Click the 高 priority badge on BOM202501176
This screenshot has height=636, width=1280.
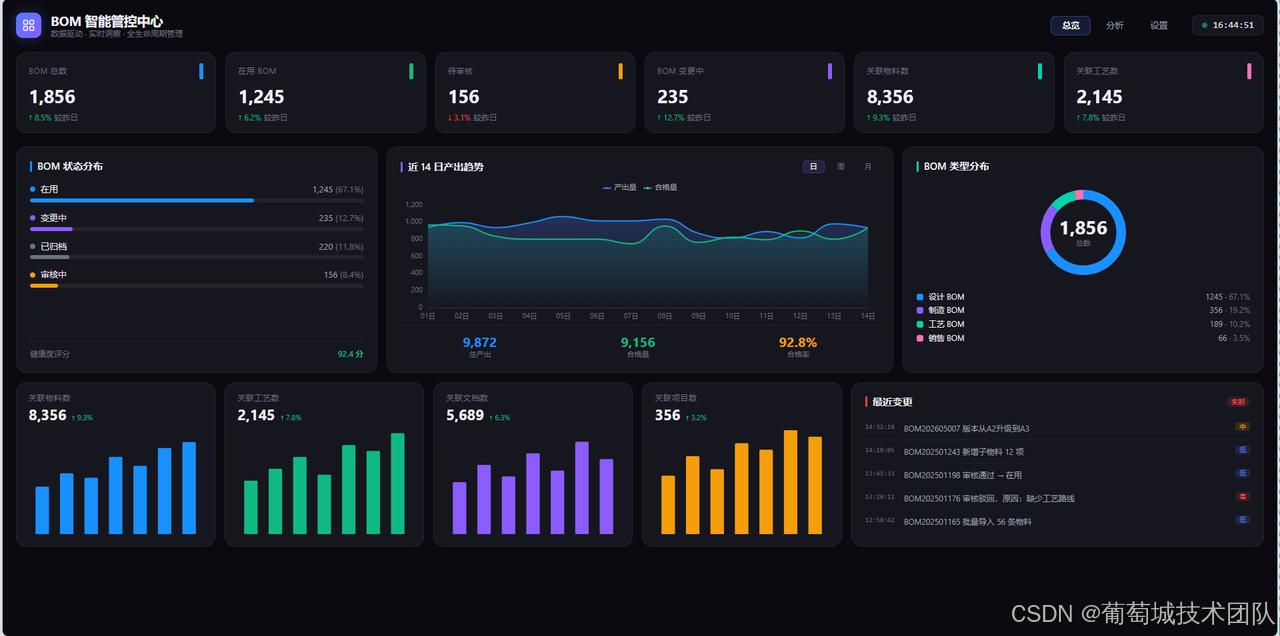pos(1243,497)
